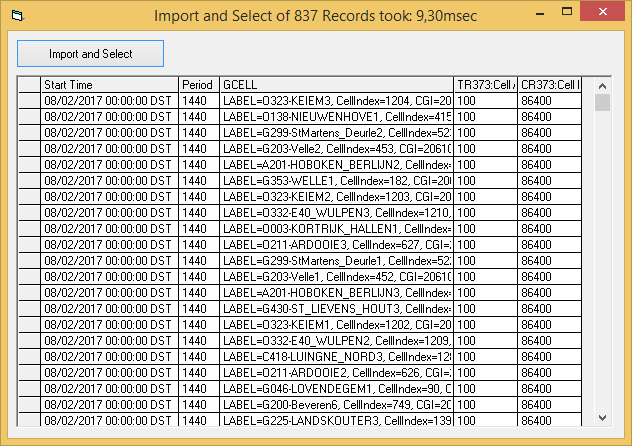Click the Period column header
Viewport: 632px width, 446px height.
(199, 85)
